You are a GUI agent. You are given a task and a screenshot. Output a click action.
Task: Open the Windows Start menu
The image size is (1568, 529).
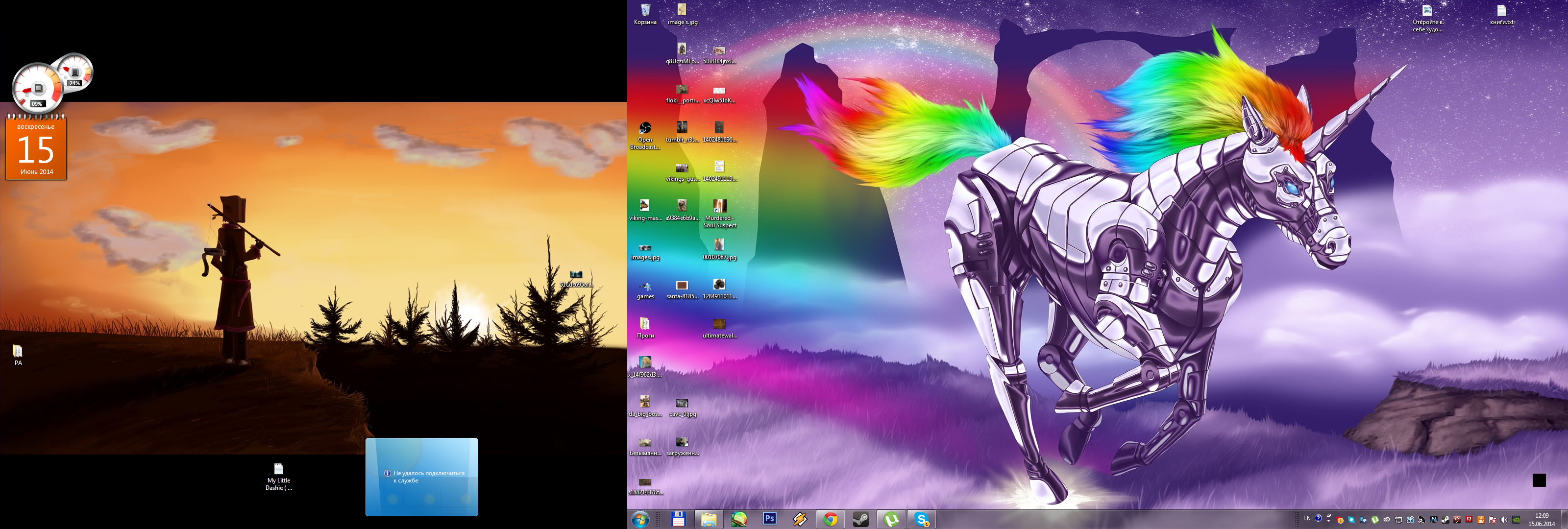640,519
